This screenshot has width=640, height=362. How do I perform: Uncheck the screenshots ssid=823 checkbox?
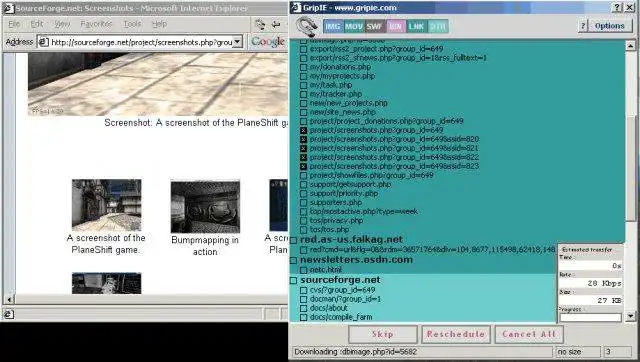pyautogui.click(x=303, y=167)
